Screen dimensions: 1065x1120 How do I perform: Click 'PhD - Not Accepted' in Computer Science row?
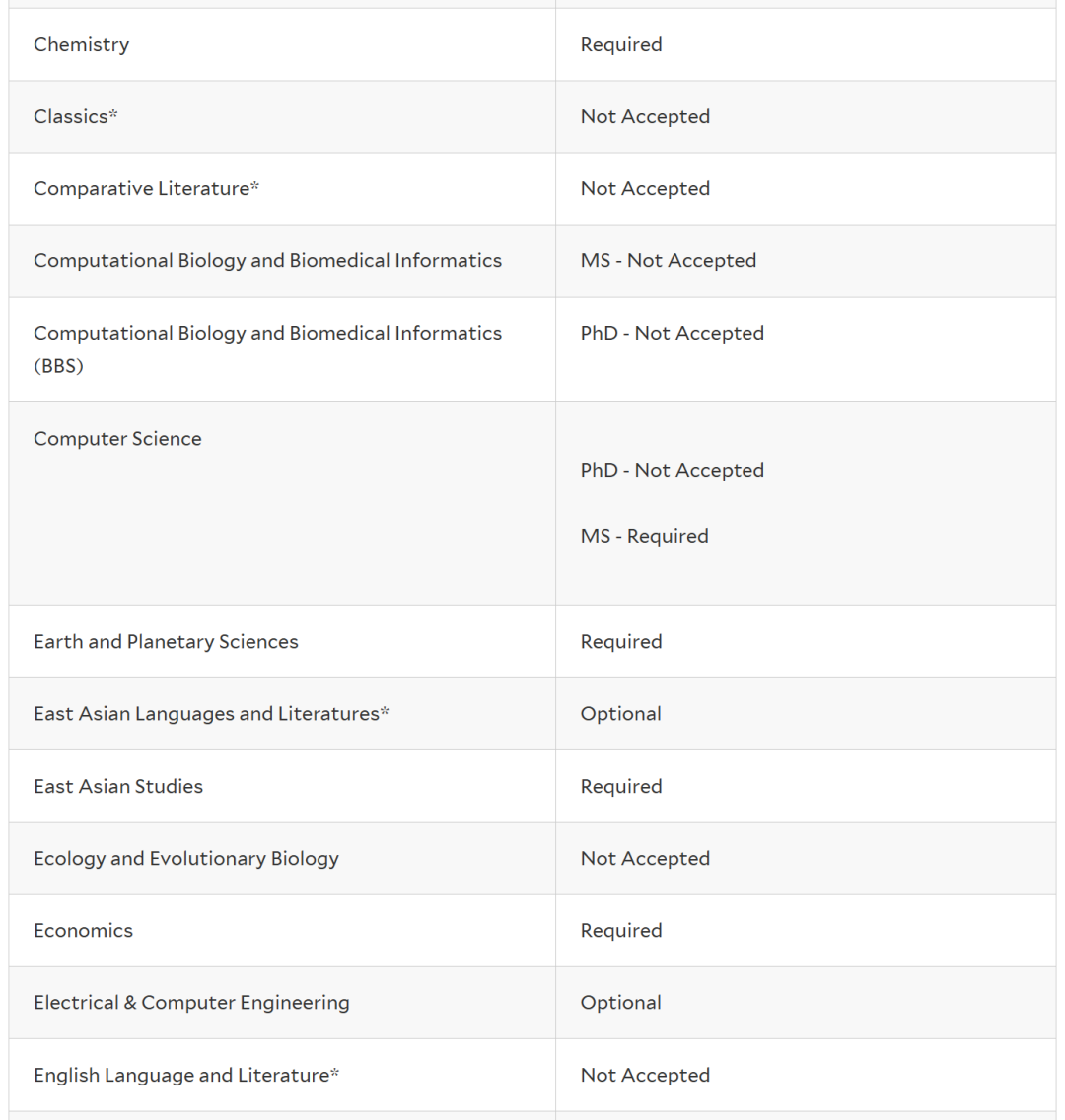[672, 470]
